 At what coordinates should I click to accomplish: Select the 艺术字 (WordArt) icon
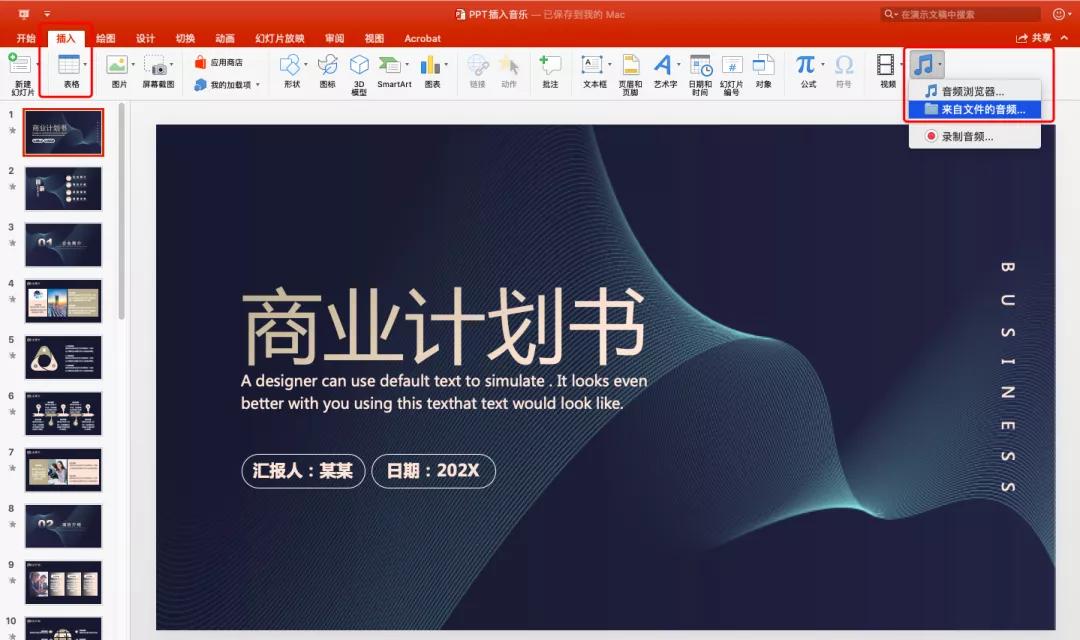click(x=663, y=66)
